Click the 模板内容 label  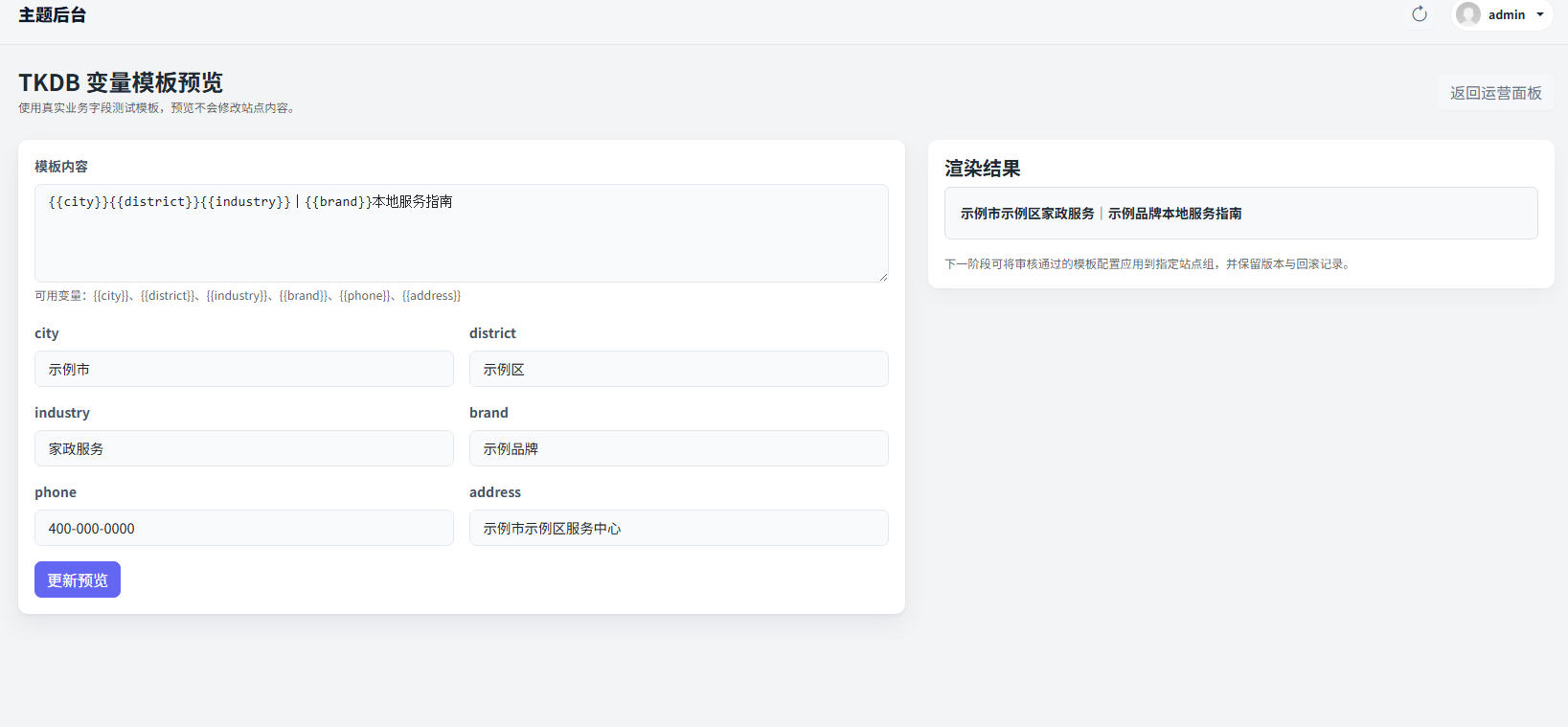coord(61,167)
